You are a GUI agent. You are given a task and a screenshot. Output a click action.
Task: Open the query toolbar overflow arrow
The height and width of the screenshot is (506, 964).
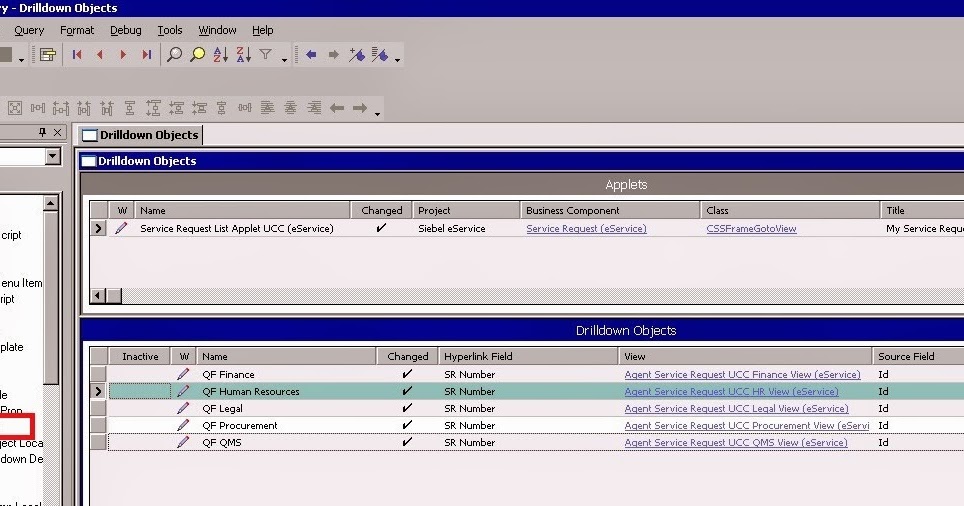pyautogui.click(x=284, y=60)
